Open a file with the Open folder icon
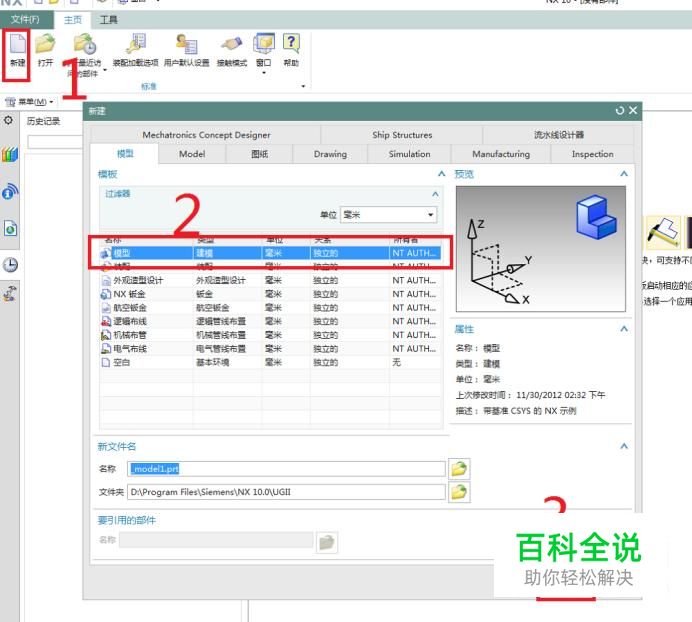 45,45
